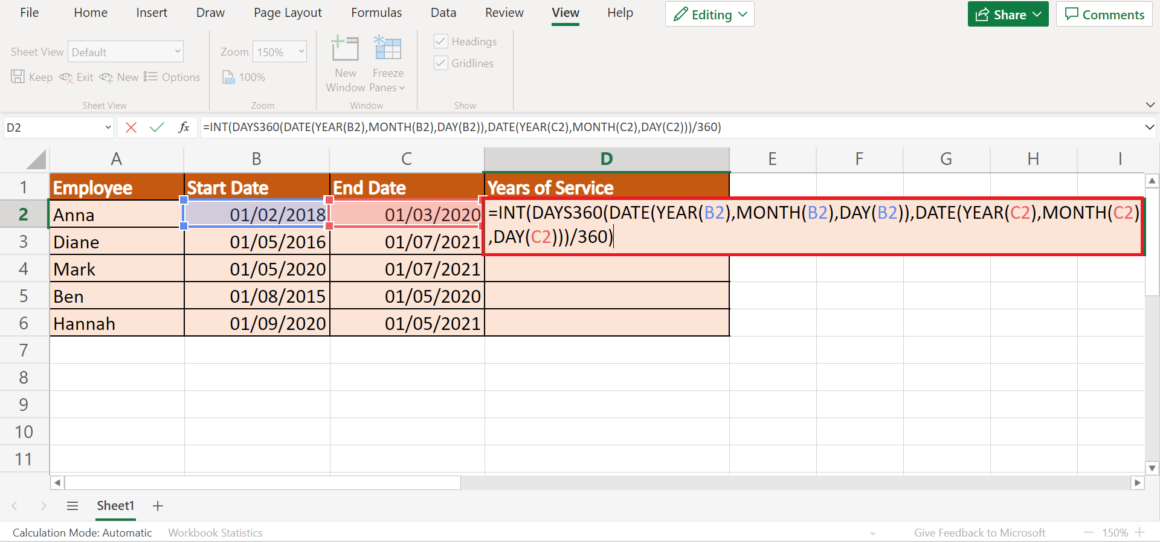The width and height of the screenshot is (1160, 542).
Task: Open the Formulas ribbon tab
Action: pyautogui.click(x=376, y=13)
